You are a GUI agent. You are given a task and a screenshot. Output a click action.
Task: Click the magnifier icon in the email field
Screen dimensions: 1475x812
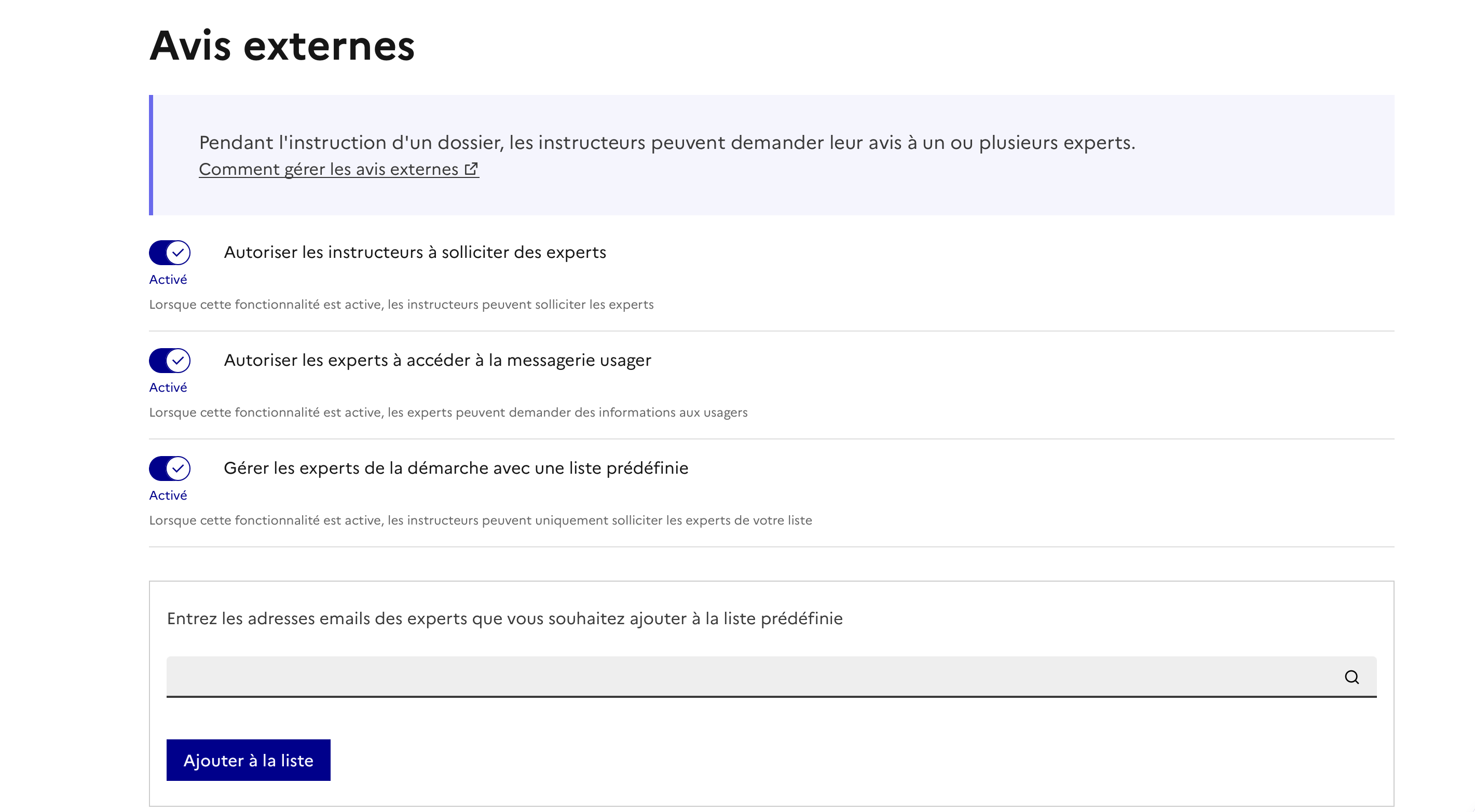point(1351,677)
